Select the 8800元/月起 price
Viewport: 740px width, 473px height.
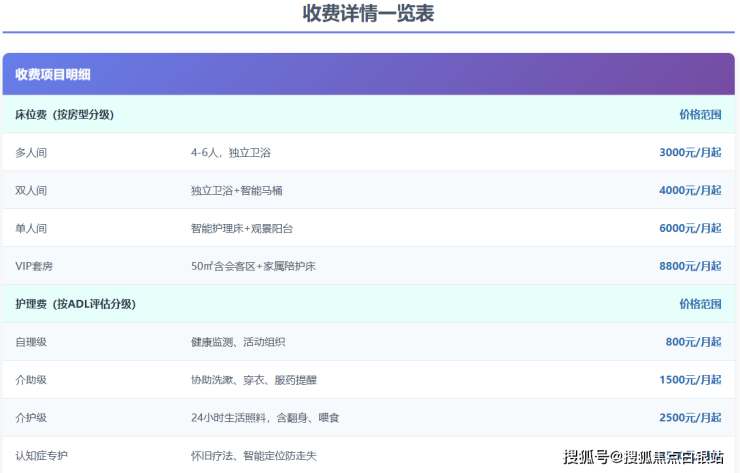point(690,266)
